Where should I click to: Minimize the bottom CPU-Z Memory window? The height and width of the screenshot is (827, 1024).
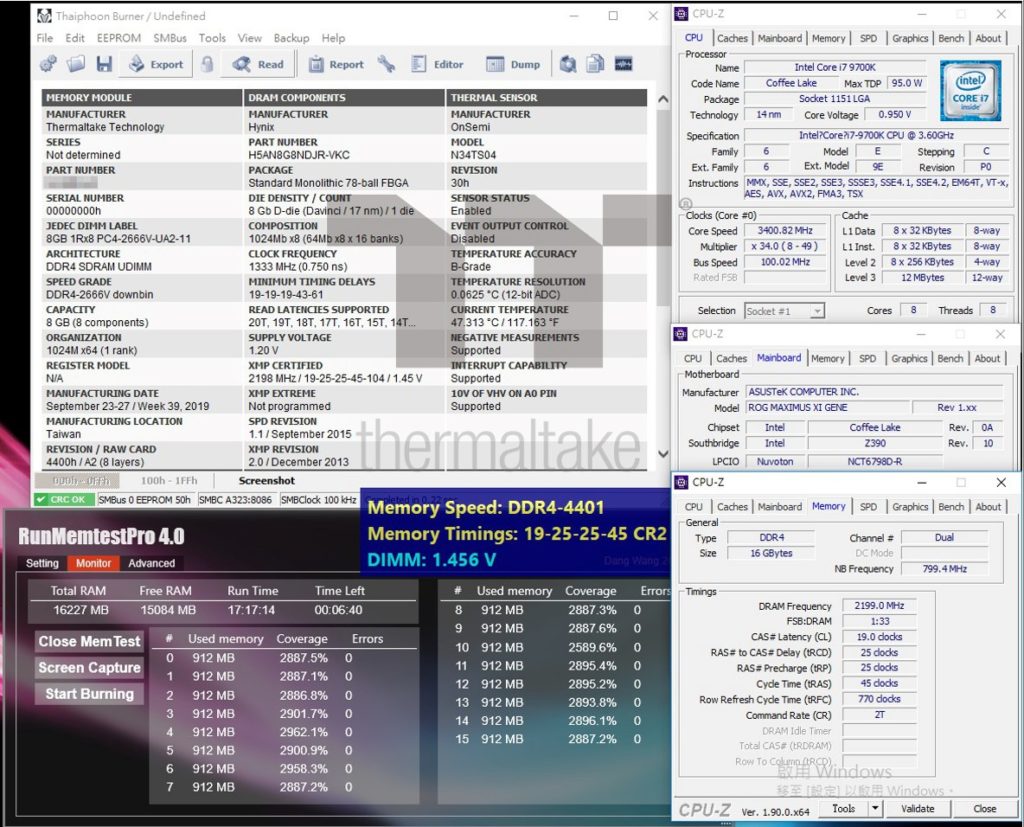coord(921,482)
